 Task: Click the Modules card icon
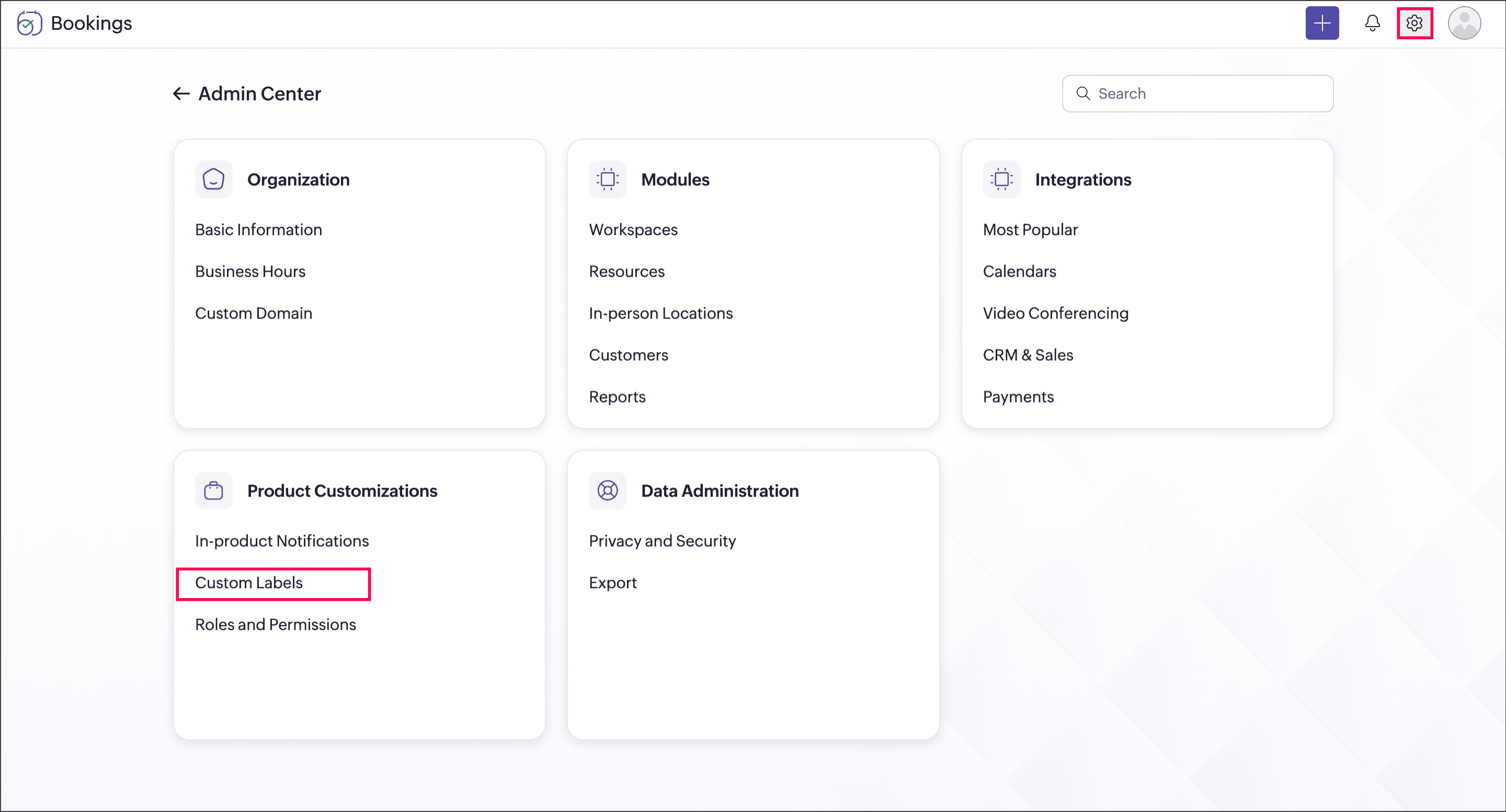click(x=608, y=179)
